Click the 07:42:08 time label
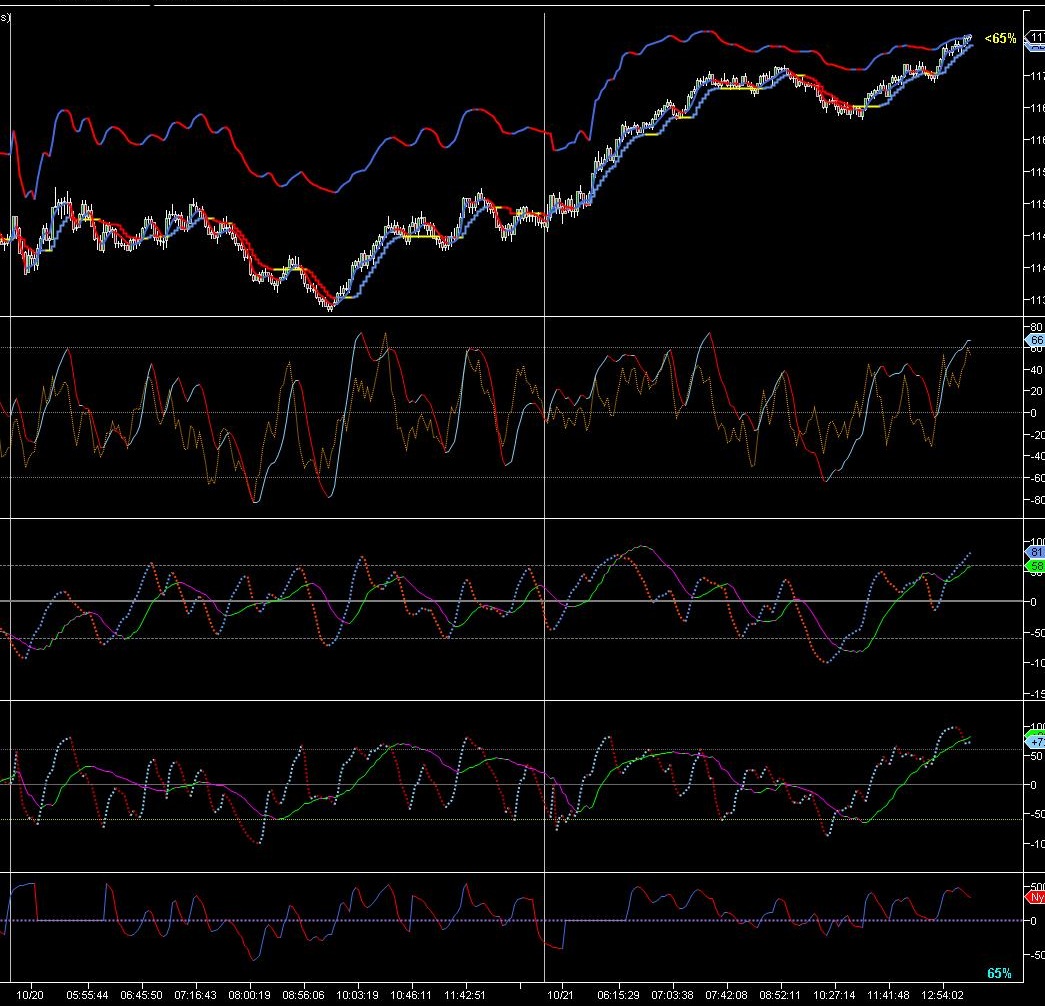 click(x=726, y=995)
